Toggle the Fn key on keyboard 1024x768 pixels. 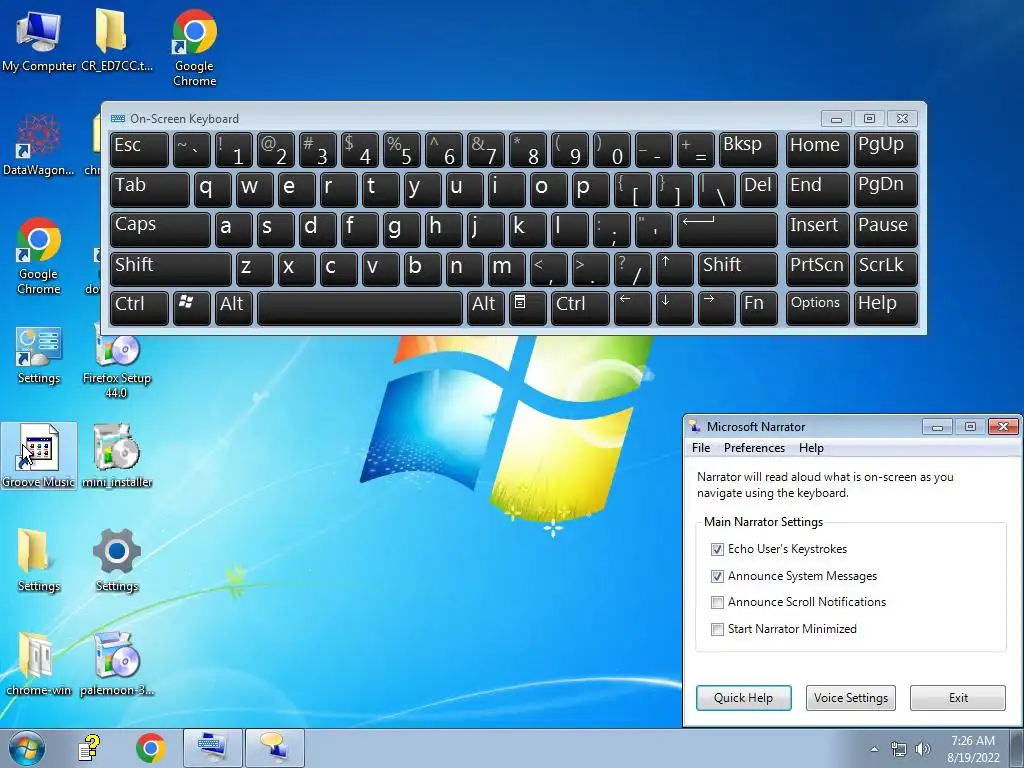coord(758,308)
